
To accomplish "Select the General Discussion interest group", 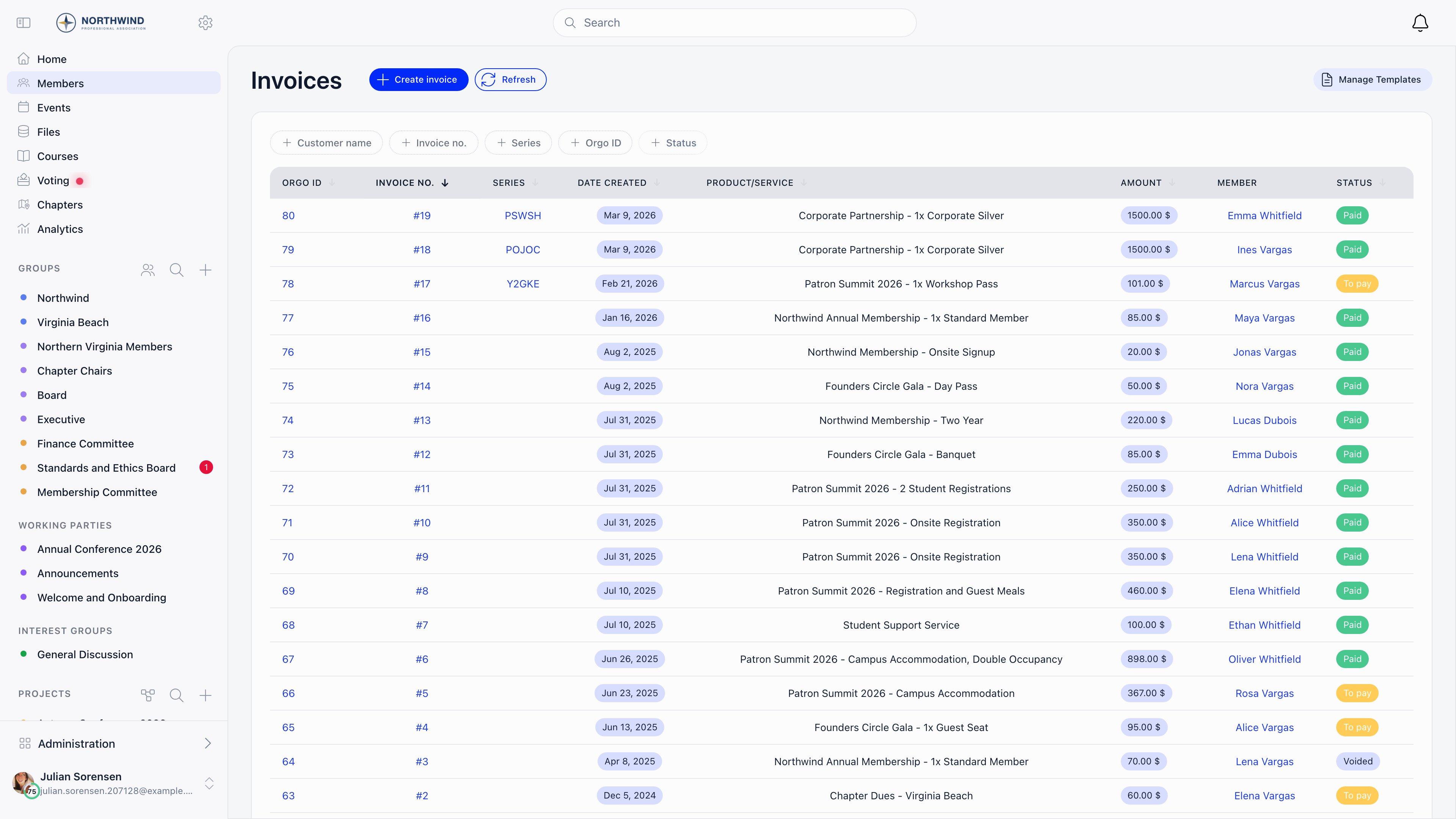I will click(x=85, y=654).
